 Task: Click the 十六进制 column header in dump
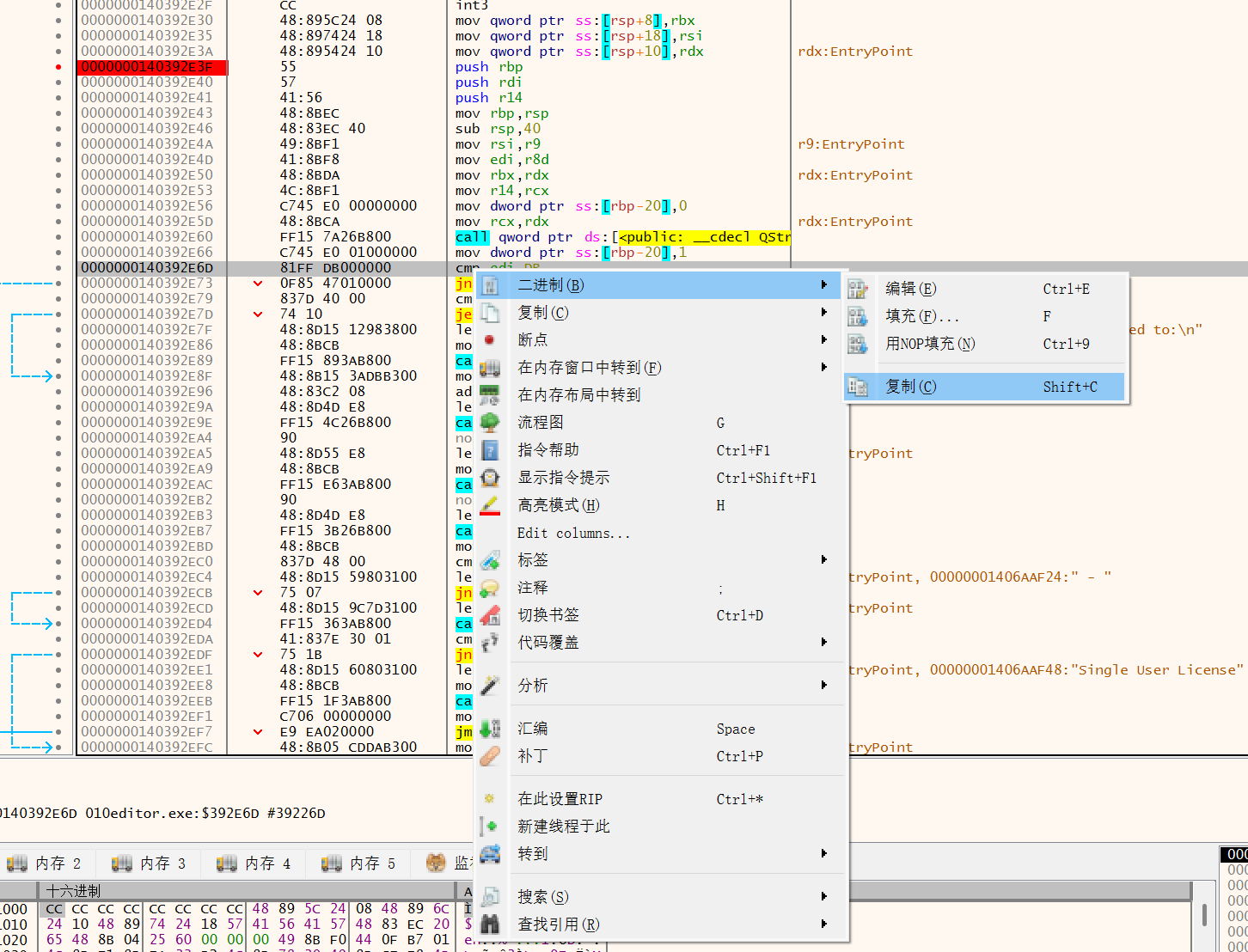click(74, 891)
